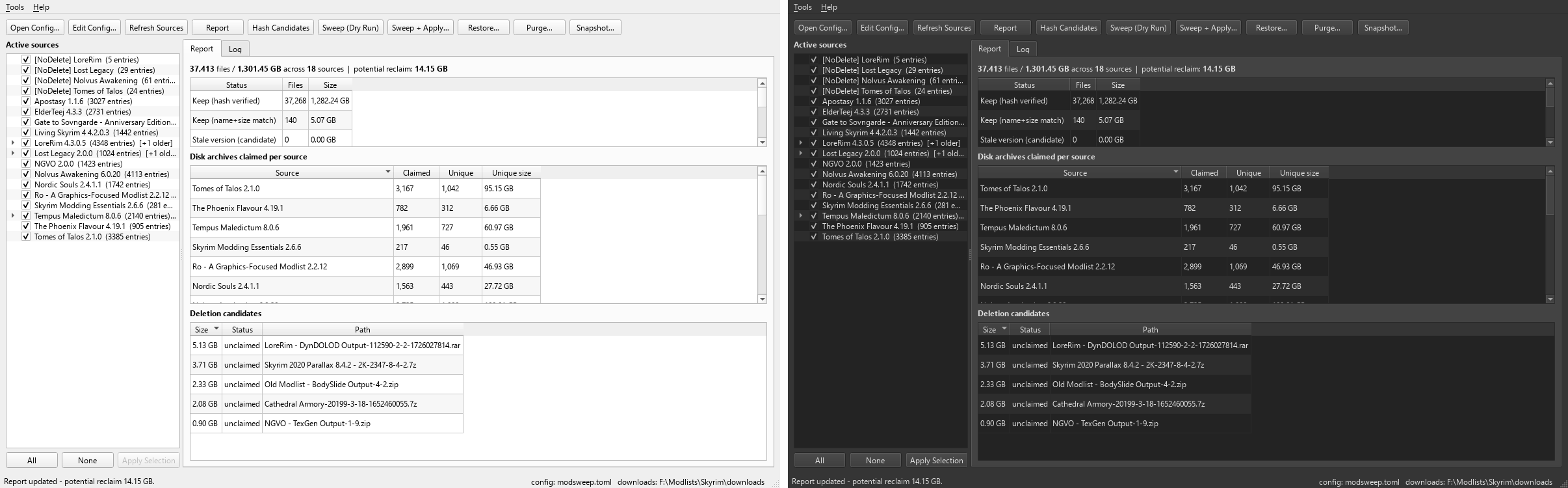
Task: Click Apply Selection in the dark window
Action: [x=937, y=460]
